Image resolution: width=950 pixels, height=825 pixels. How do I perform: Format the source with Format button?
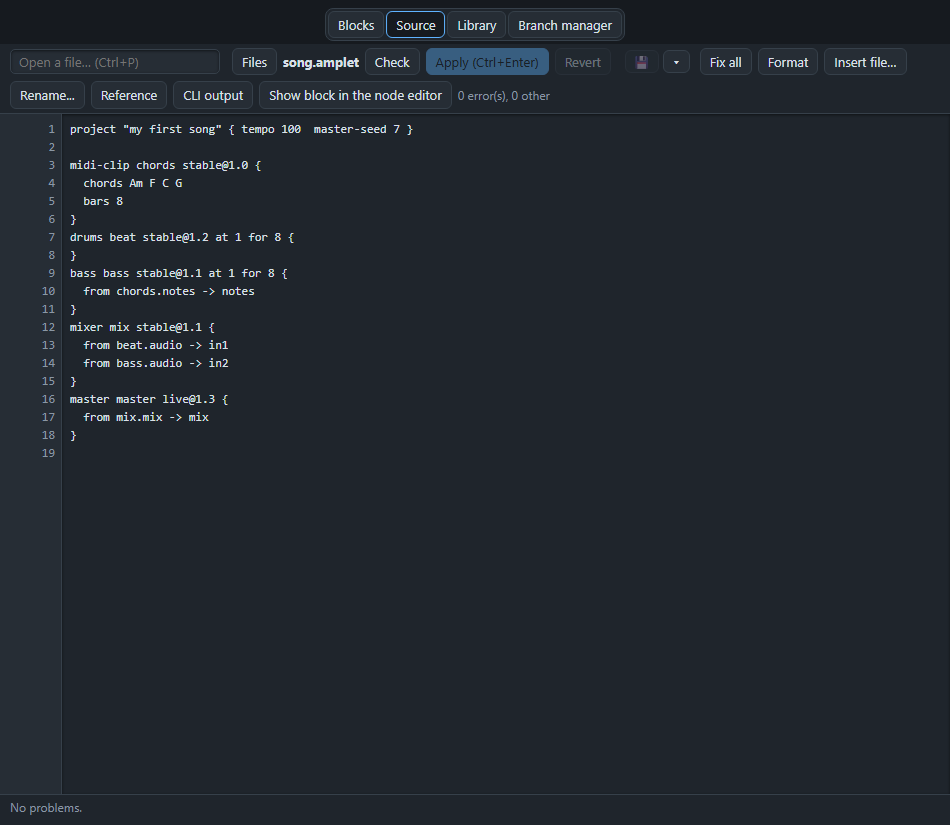(x=788, y=62)
